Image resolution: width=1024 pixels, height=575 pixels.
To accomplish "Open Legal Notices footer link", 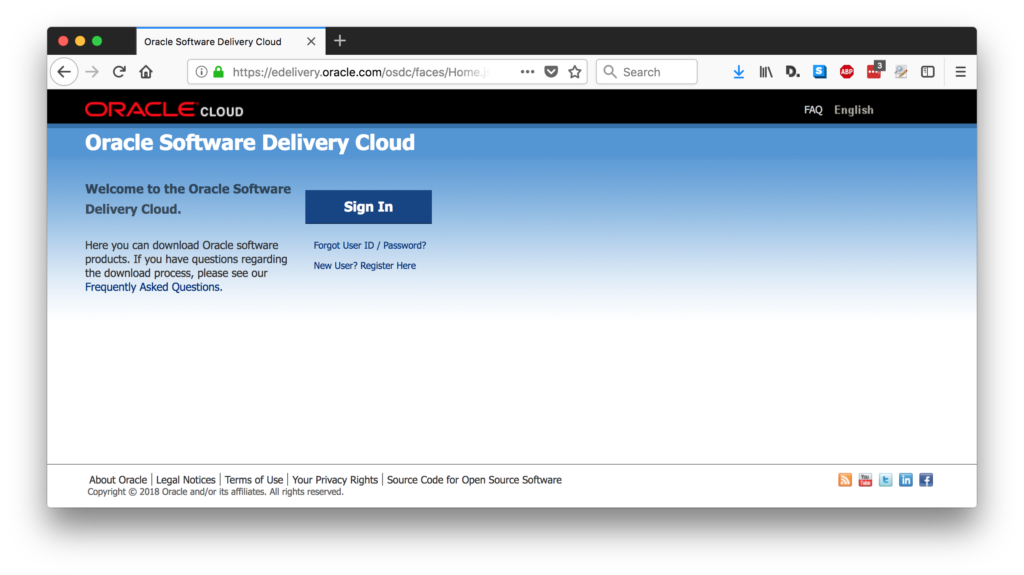I will coord(185,480).
